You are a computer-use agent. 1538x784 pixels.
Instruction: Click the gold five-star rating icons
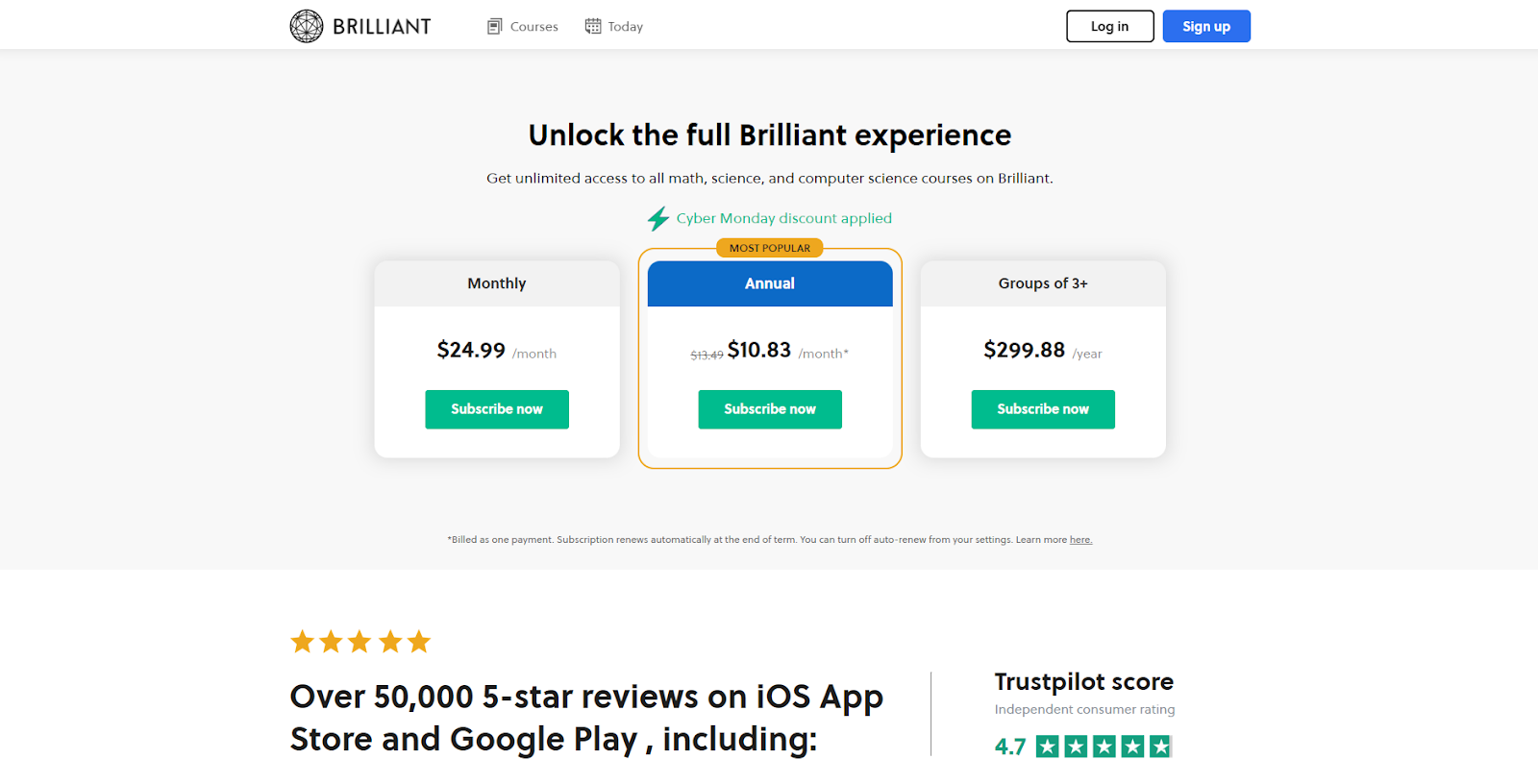(x=360, y=642)
